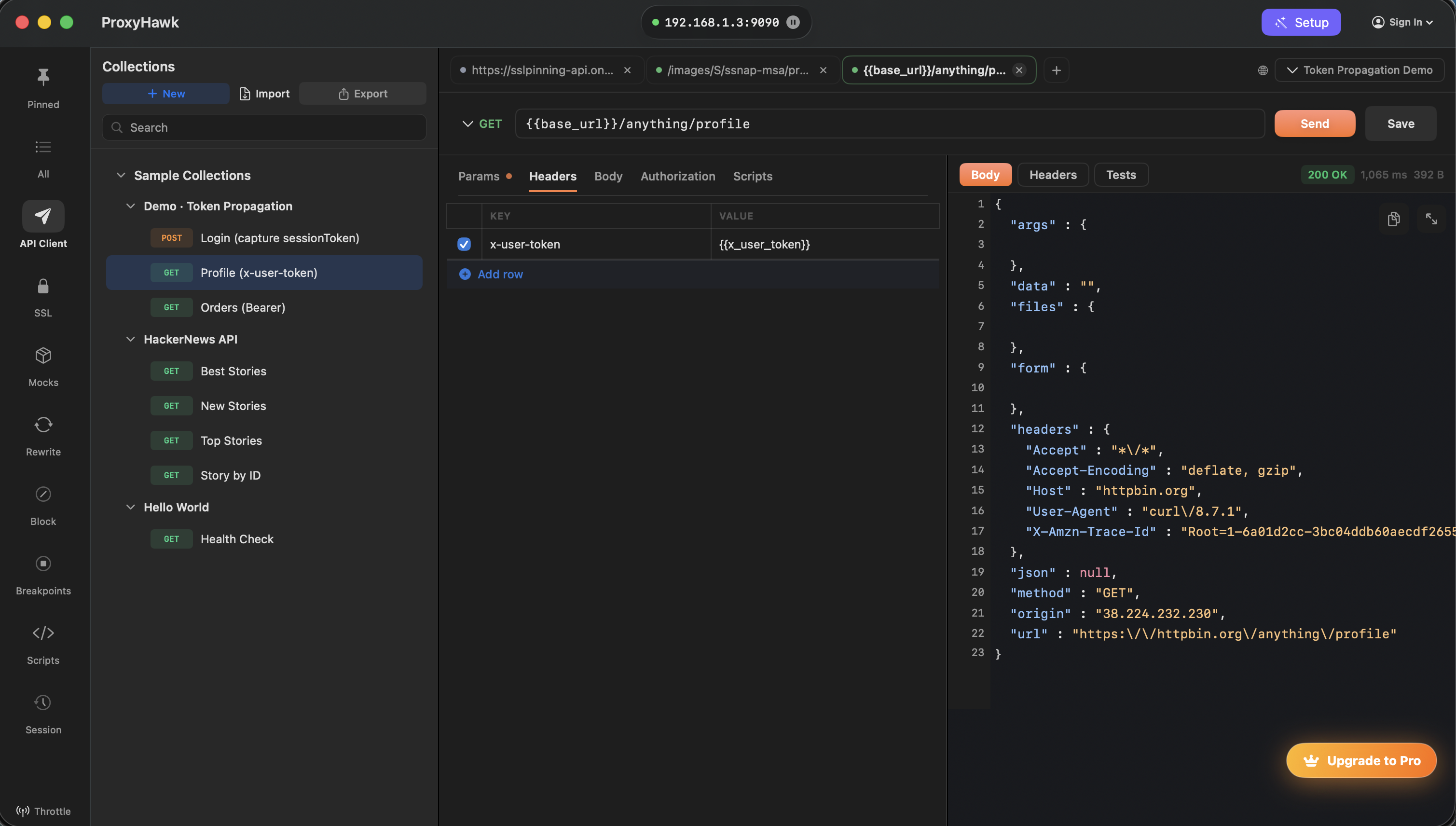Open Orders (Bearer) request
Image resolution: width=1456 pixels, height=826 pixels.
point(264,307)
